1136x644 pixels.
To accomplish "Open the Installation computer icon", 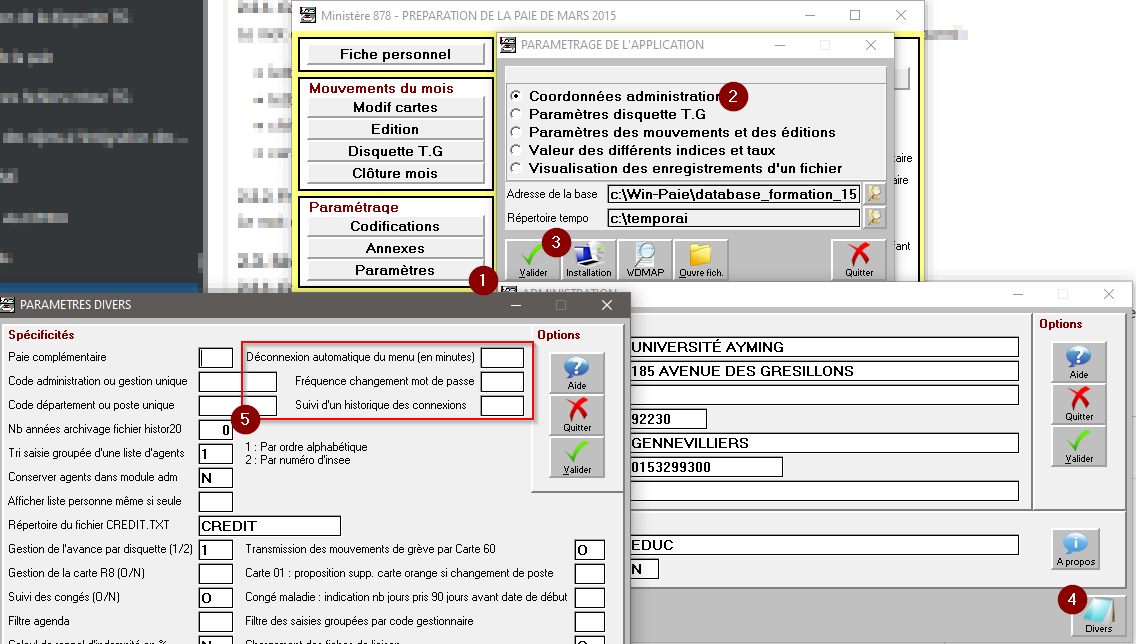I will point(588,260).
